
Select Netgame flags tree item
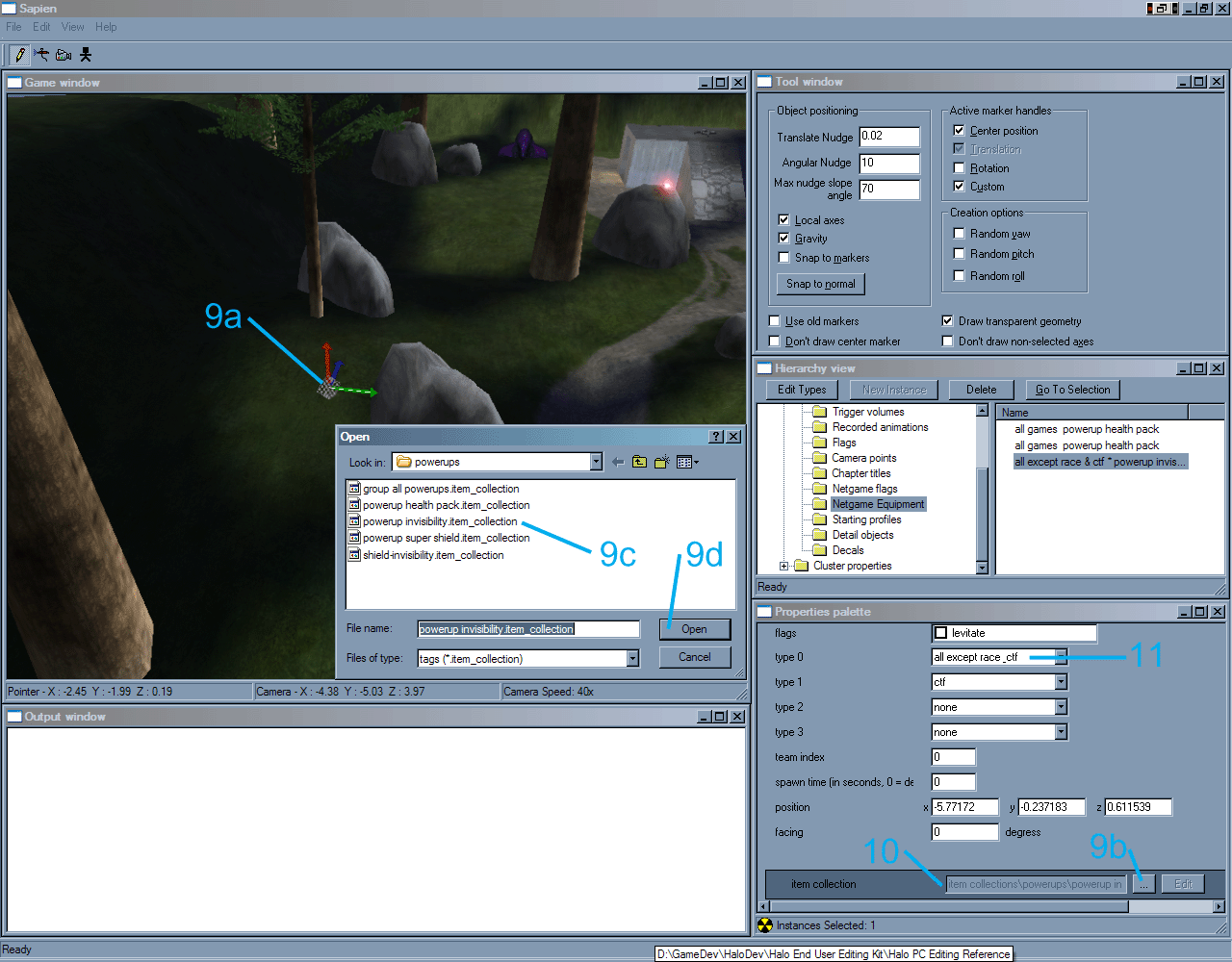pos(864,489)
